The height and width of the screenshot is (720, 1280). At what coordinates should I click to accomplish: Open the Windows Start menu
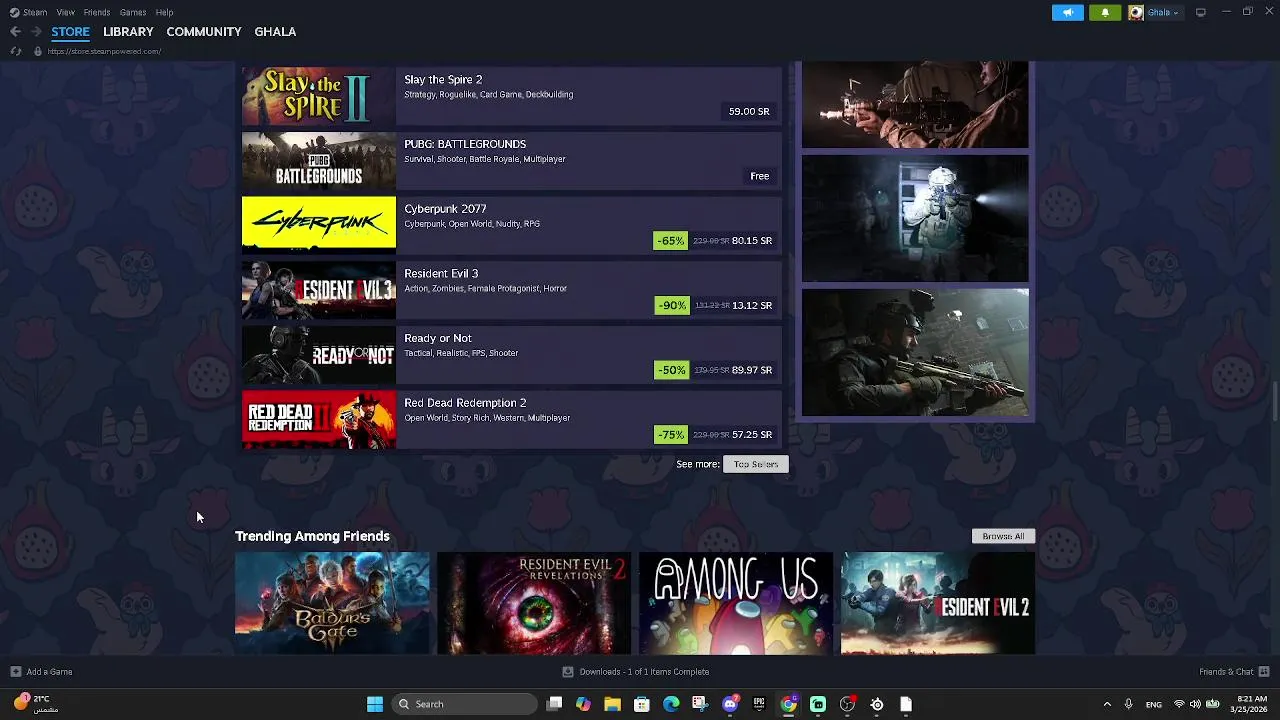(x=375, y=704)
